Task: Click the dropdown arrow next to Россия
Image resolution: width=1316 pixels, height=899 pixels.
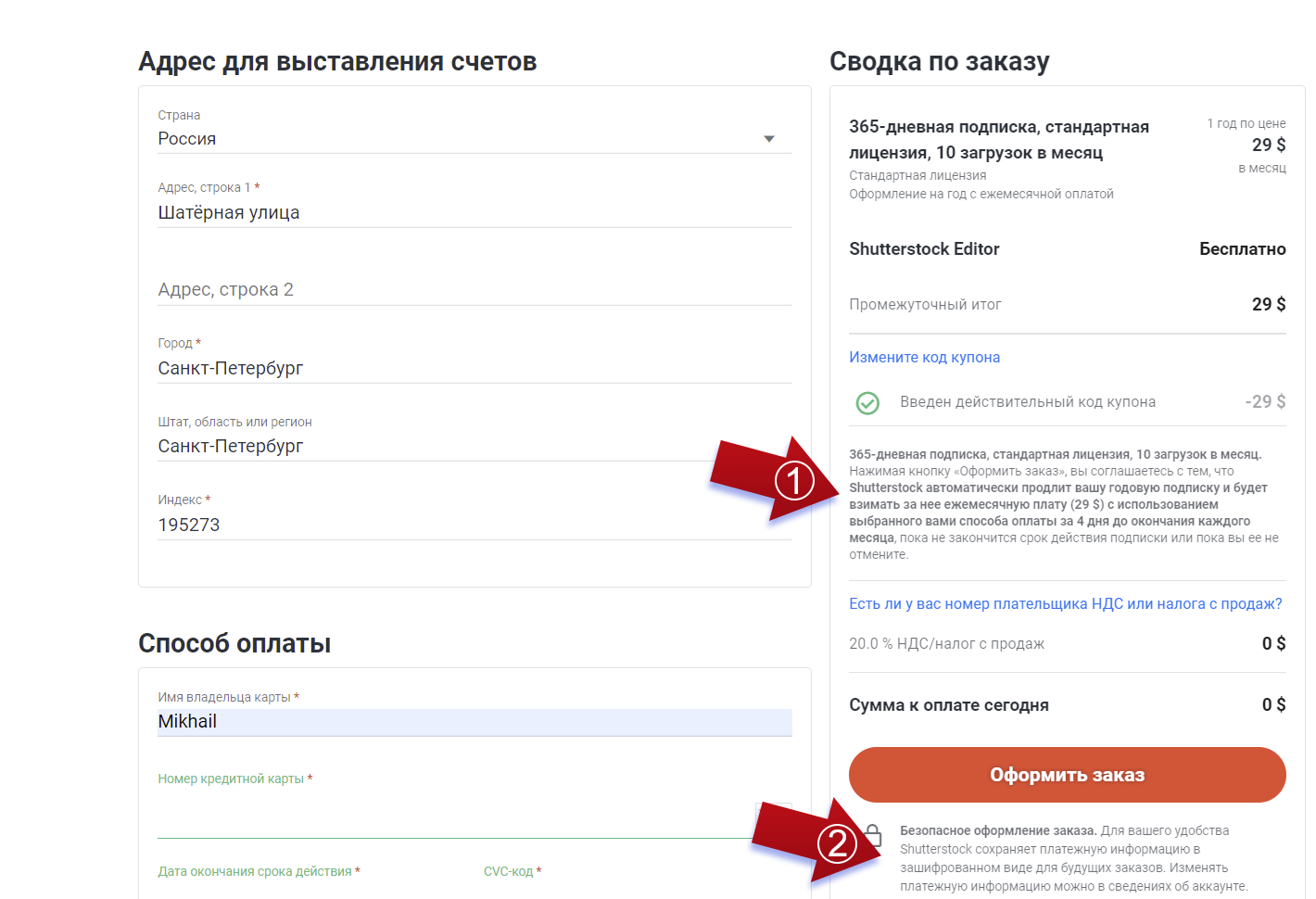Action: (x=769, y=138)
